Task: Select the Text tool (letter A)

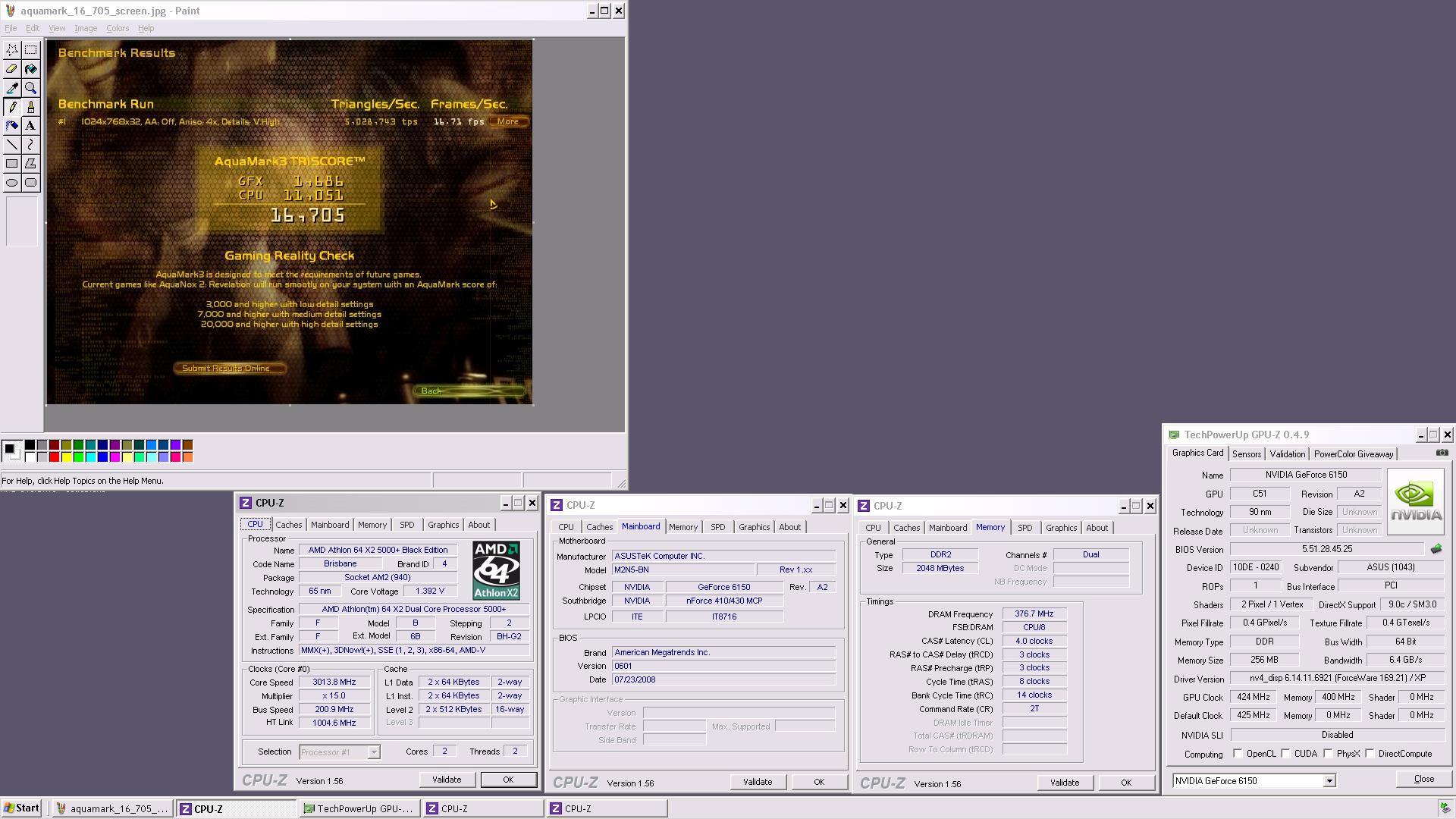Action: tap(31, 126)
